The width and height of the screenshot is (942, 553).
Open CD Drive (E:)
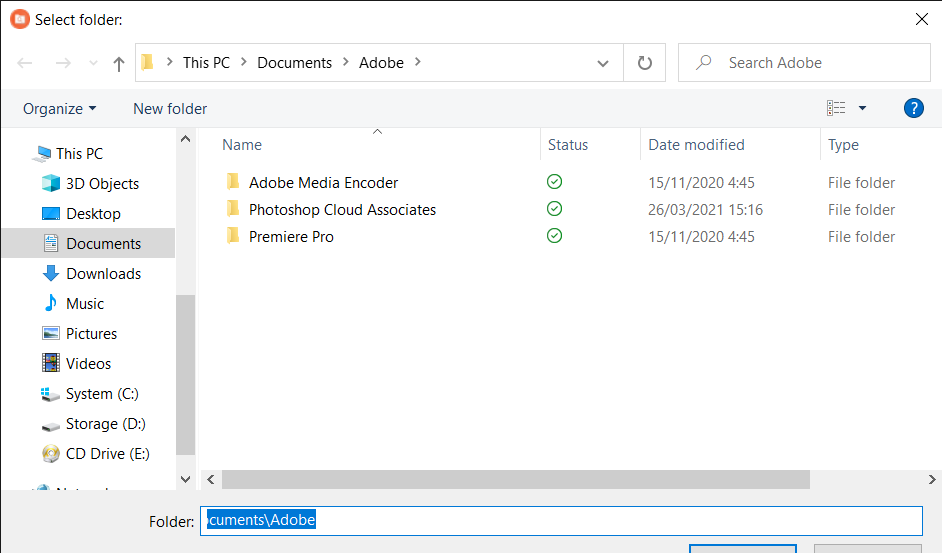pos(108,454)
